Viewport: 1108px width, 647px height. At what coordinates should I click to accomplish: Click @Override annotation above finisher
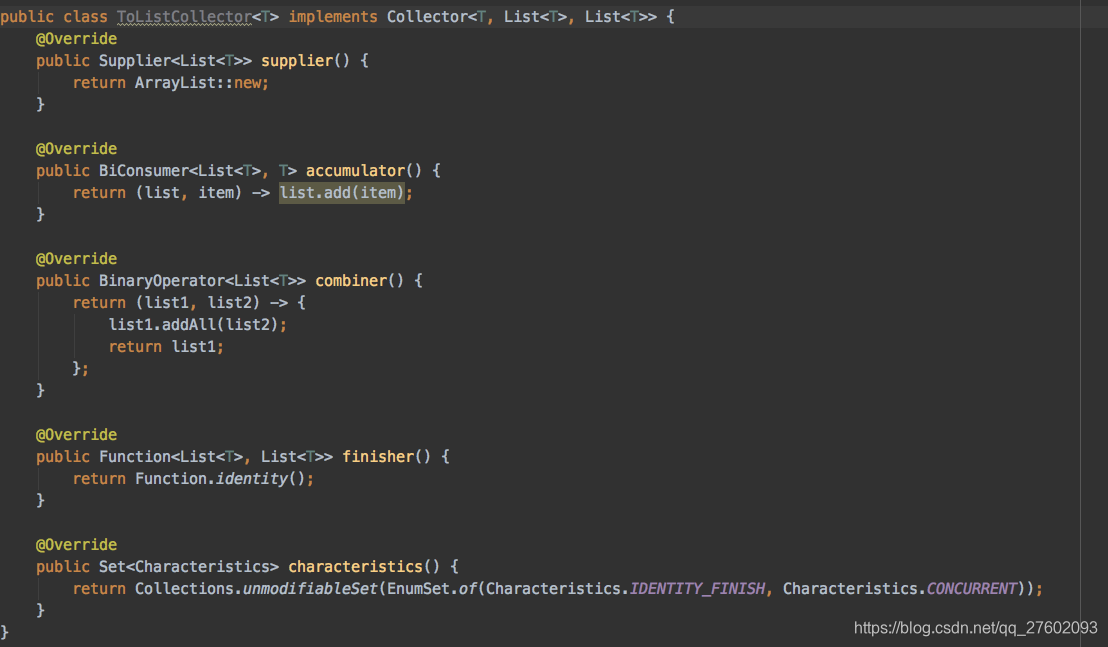pyautogui.click(x=76, y=434)
